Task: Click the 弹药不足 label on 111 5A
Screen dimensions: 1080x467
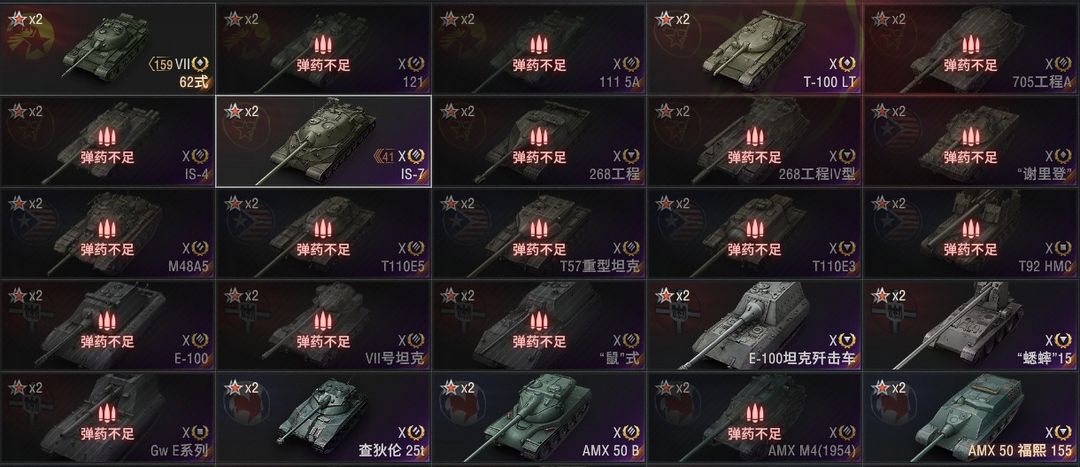Action: [539, 65]
